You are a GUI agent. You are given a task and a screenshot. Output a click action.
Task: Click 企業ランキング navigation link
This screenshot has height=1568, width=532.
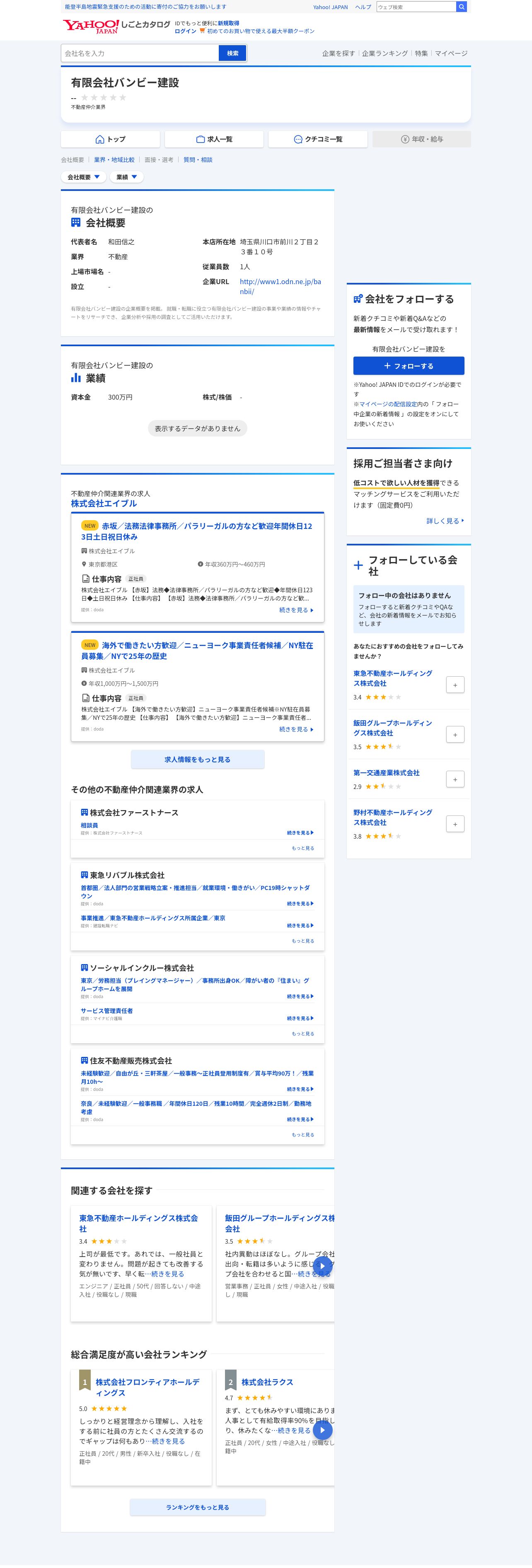(384, 53)
